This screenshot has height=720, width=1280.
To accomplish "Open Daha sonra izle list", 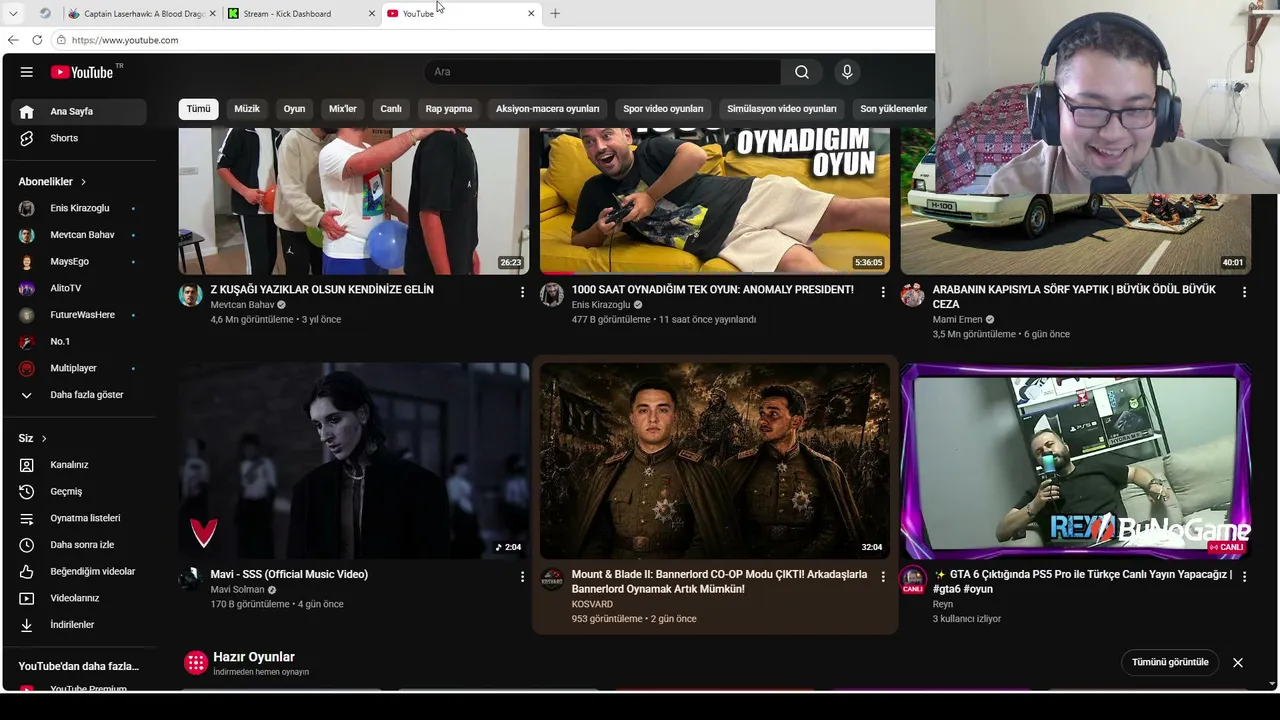I will (78, 545).
